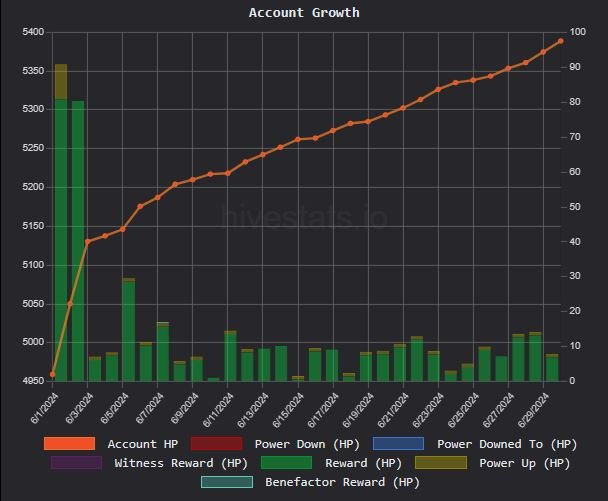
Task: Click the 5000 left axis value
Action: 33,342
